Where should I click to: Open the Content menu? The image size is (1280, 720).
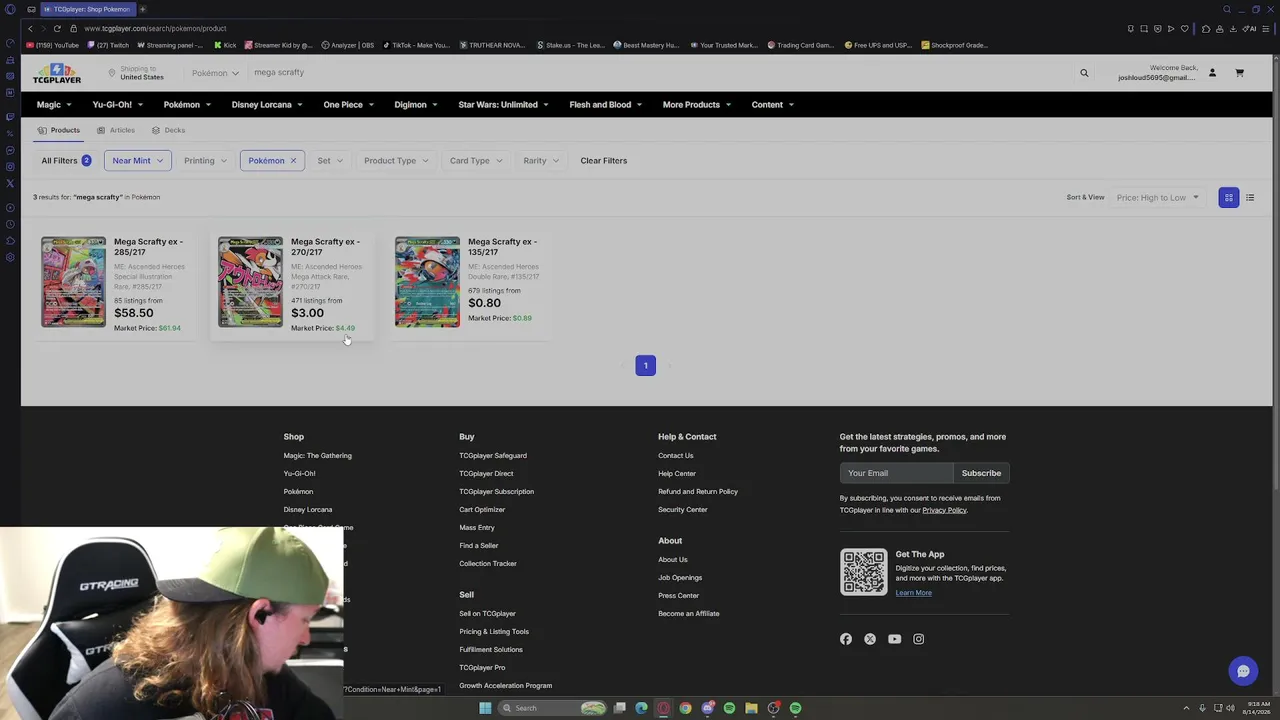pyautogui.click(x=773, y=104)
